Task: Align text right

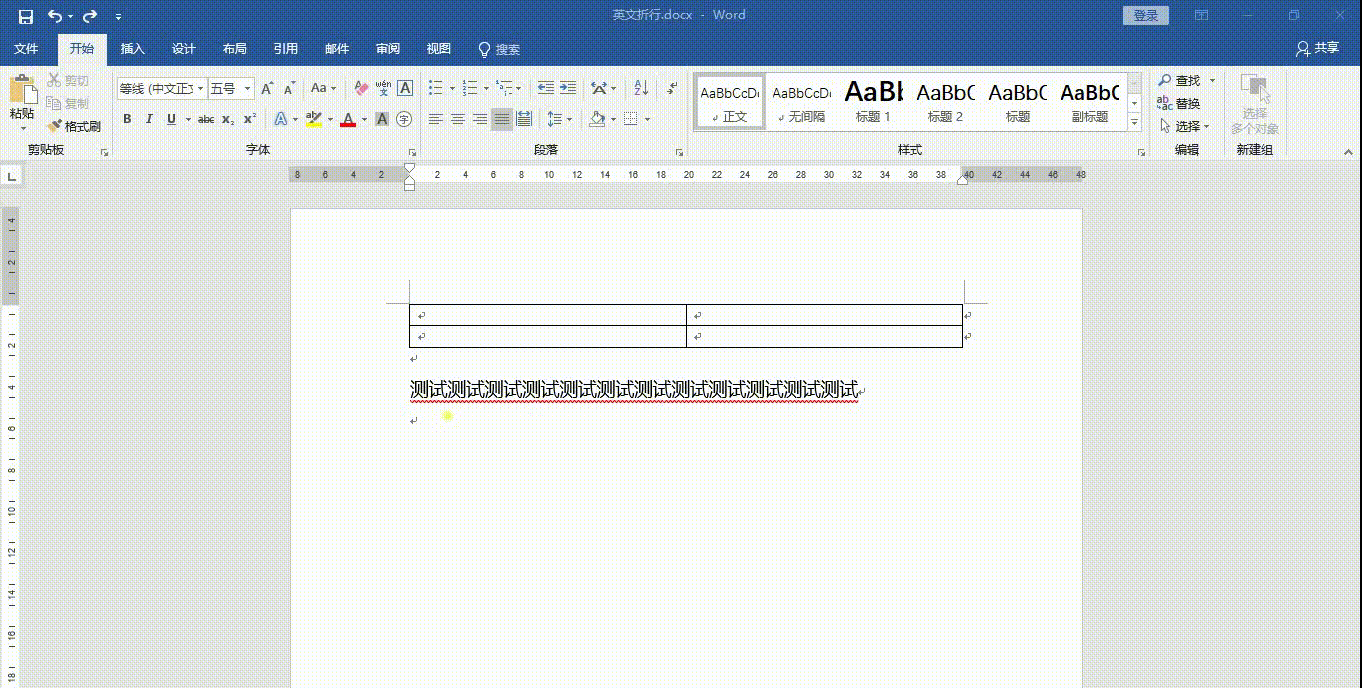Action: pos(480,119)
